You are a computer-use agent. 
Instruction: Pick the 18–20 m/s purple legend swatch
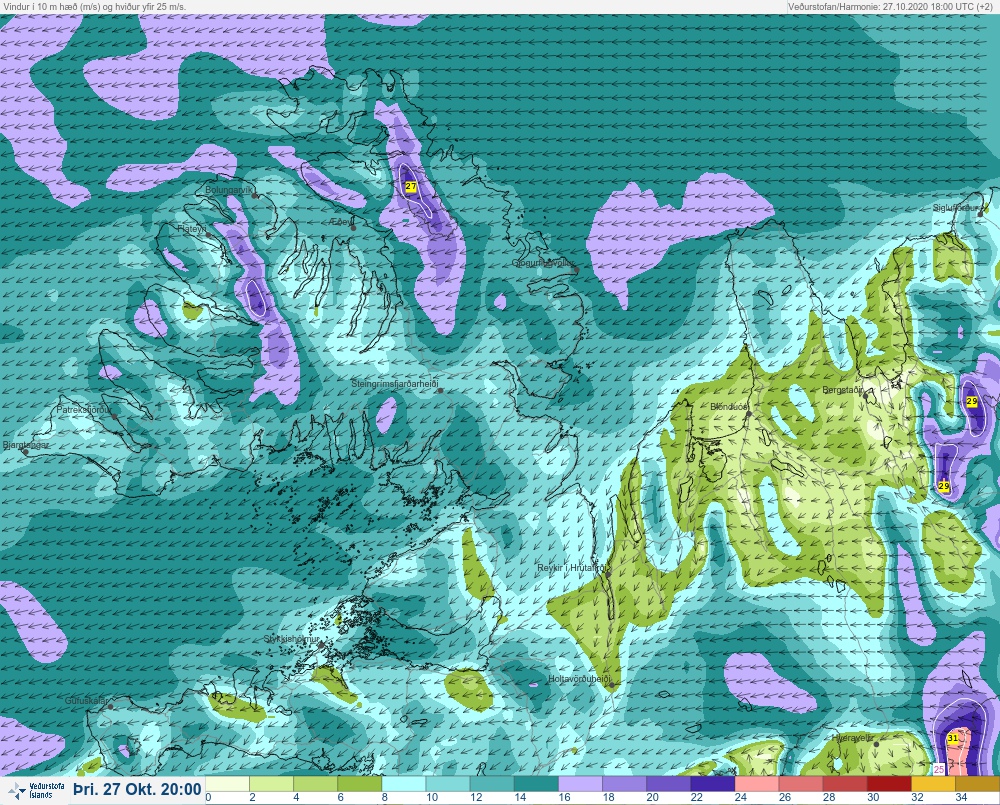[624, 784]
